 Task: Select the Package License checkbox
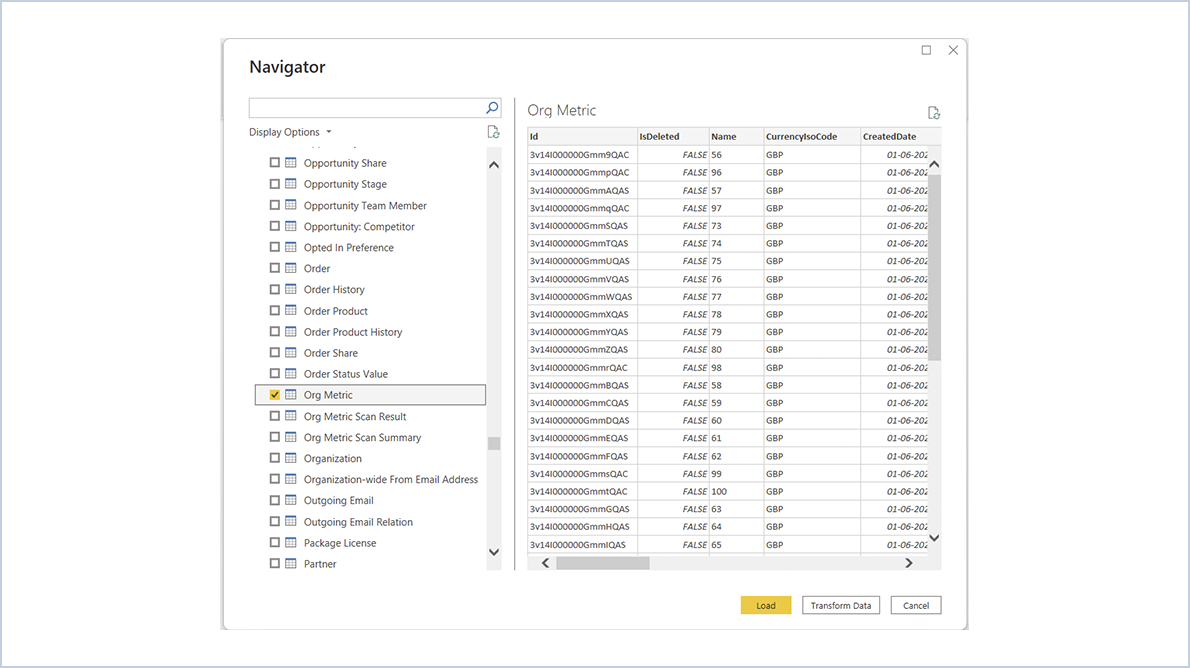coord(275,542)
